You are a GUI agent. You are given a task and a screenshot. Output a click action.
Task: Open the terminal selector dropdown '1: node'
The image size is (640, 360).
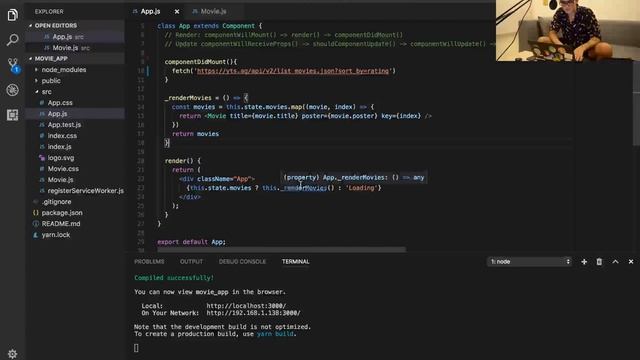click(529, 262)
